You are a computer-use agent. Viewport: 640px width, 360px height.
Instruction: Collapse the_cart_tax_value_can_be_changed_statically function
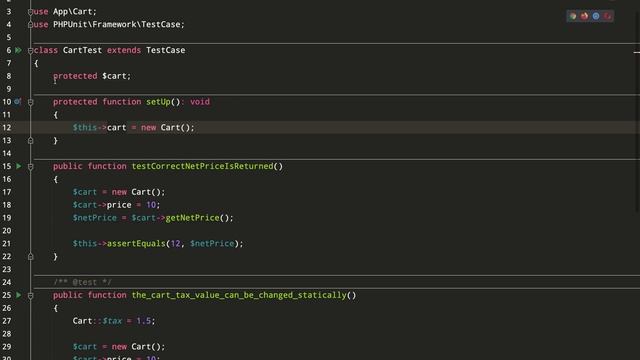point(31,295)
